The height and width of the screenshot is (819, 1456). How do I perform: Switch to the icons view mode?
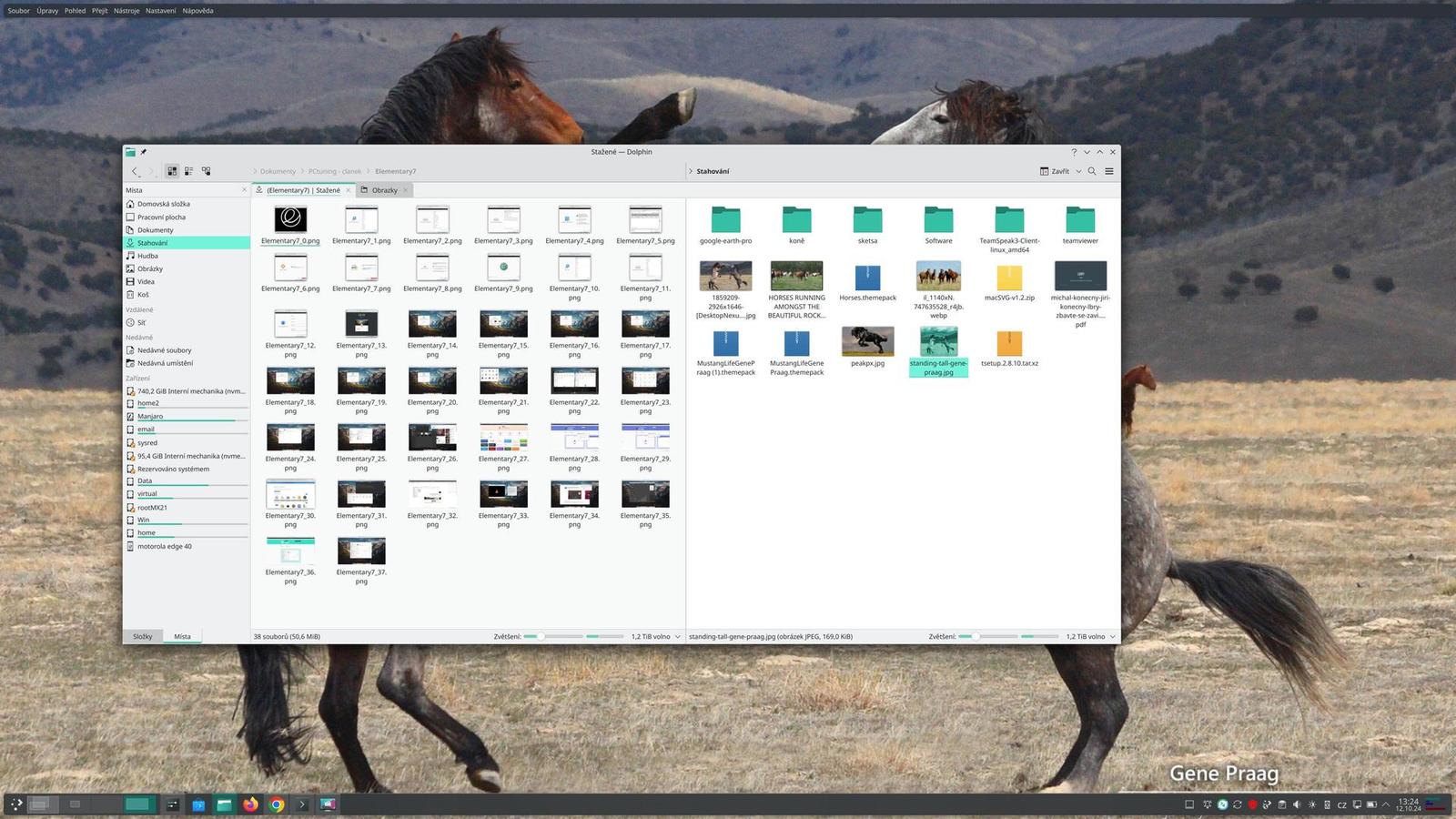point(172,171)
